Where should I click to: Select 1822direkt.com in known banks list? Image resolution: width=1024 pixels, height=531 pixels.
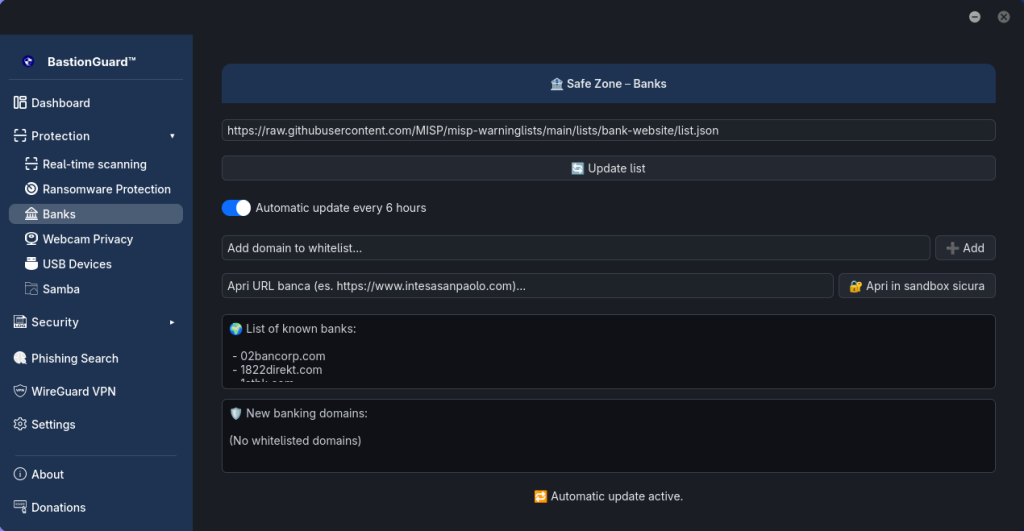pos(281,370)
